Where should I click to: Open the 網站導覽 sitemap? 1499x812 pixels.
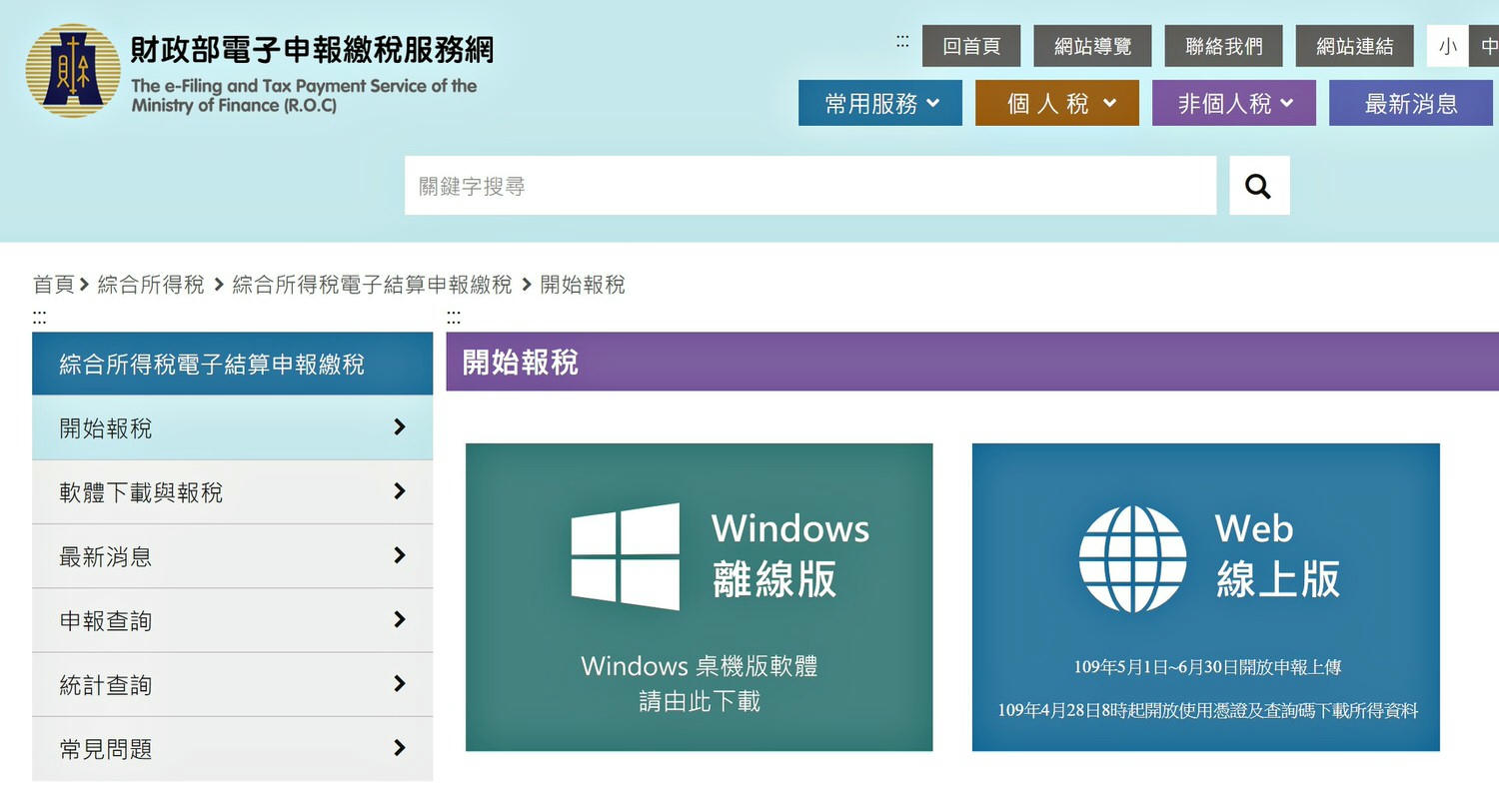point(1093,46)
